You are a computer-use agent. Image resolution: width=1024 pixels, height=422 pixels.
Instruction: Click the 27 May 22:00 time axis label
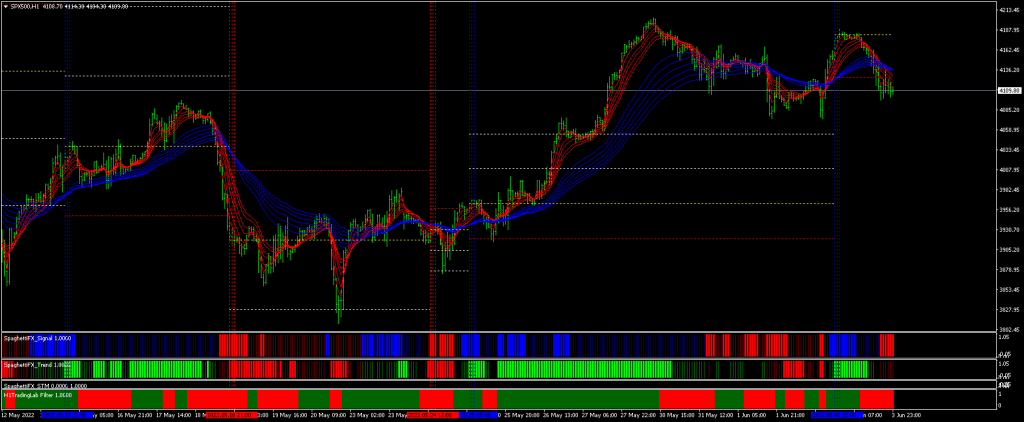coord(640,414)
